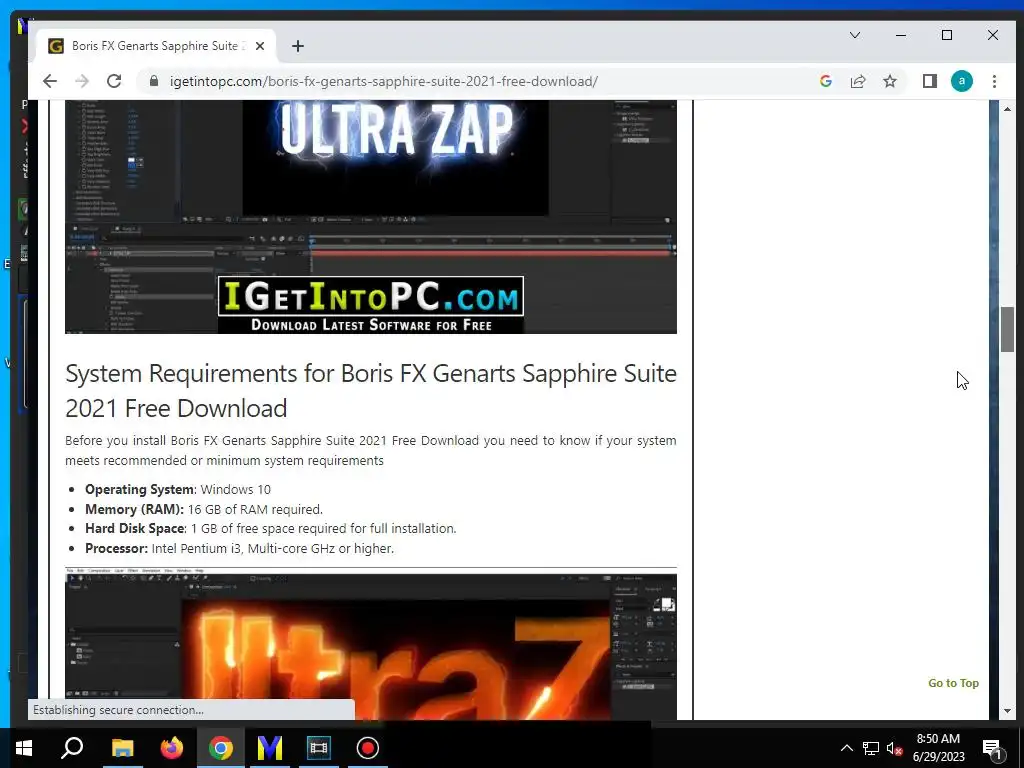Expand the tab search chevron
Image resolution: width=1024 pixels, height=768 pixels.
[854, 35]
